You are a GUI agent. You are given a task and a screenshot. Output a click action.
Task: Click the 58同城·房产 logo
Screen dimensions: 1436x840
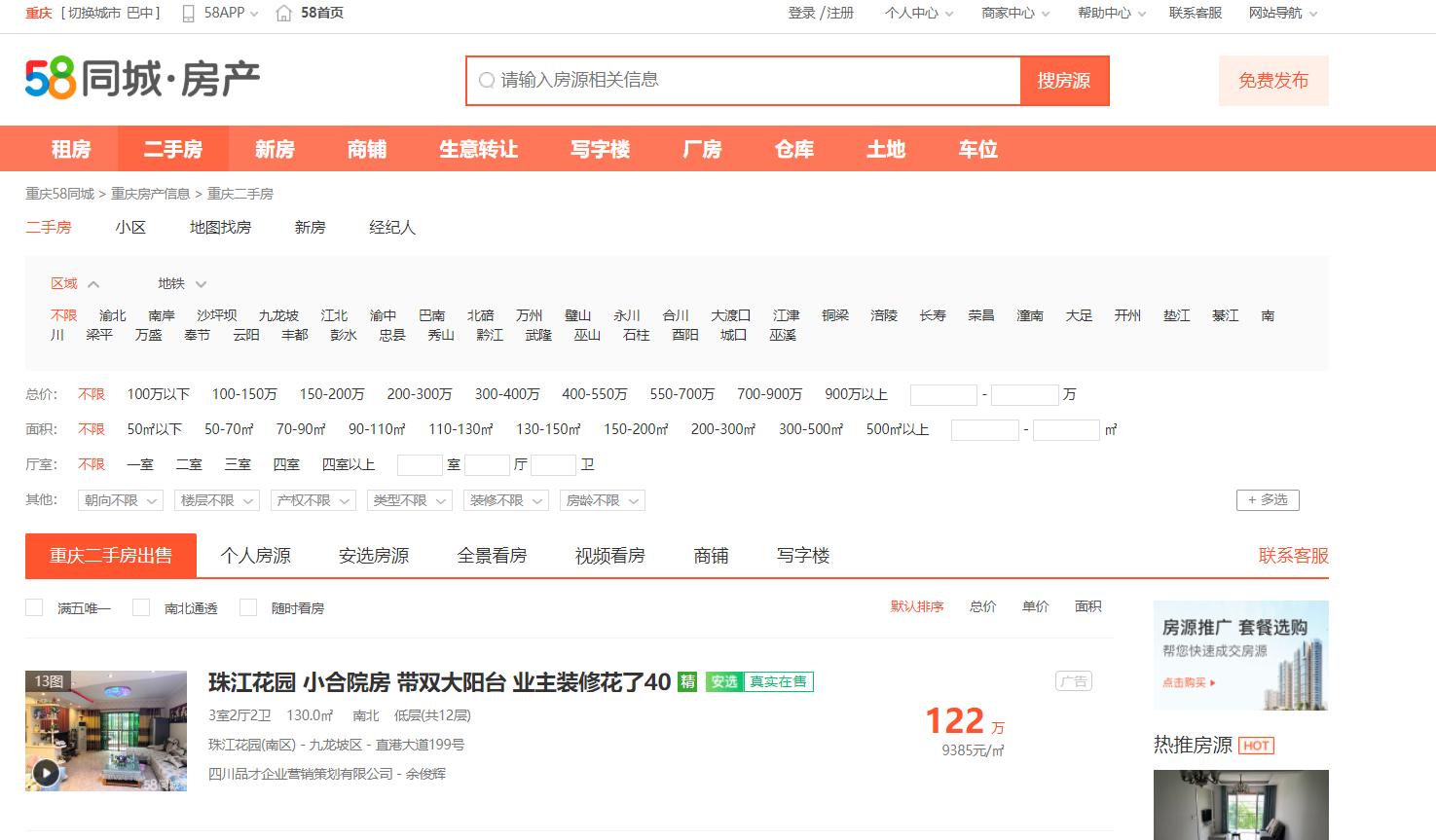[141, 78]
